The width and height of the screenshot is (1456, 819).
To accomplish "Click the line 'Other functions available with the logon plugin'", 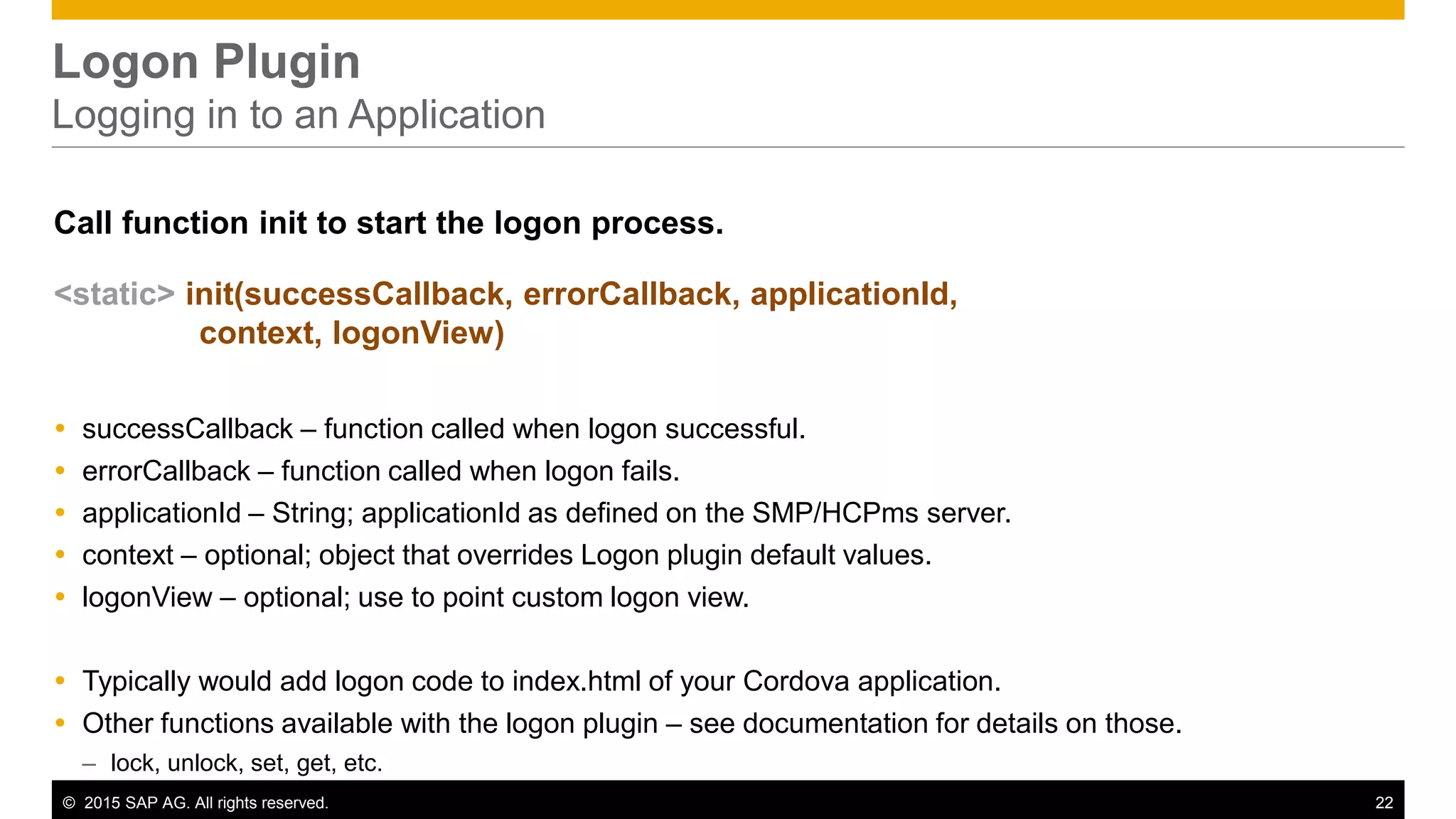I will point(632,724).
